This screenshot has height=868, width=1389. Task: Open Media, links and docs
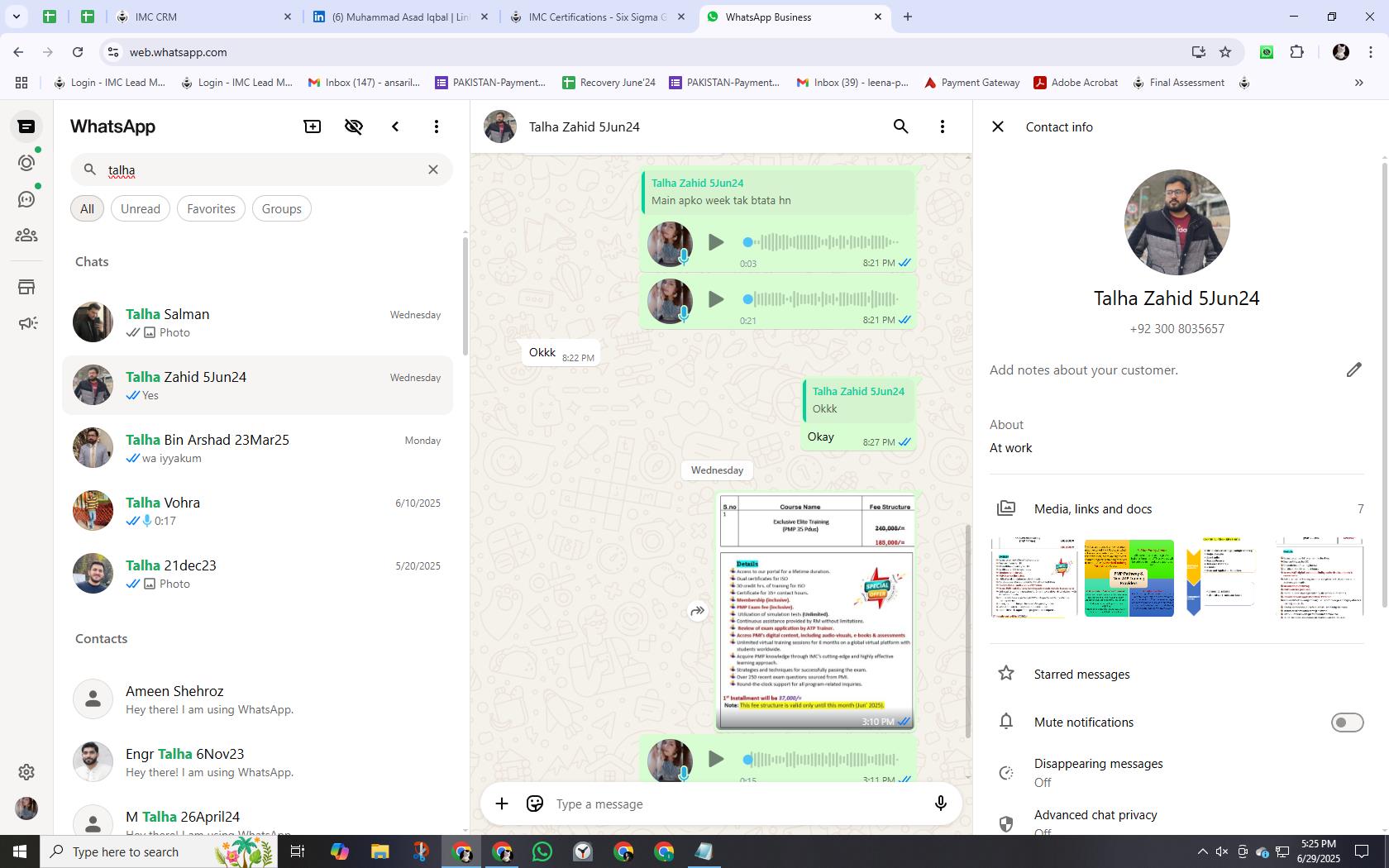click(x=1177, y=508)
